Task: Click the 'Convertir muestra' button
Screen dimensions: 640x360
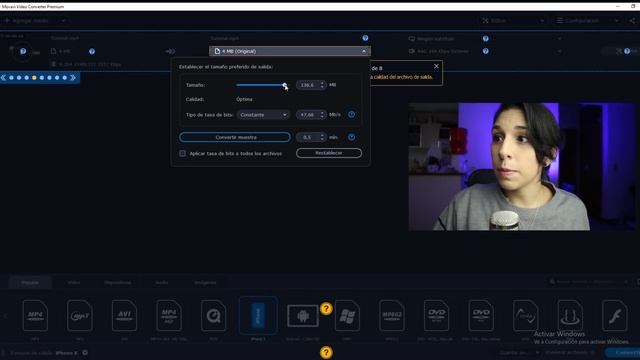Action: (x=235, y=137)
